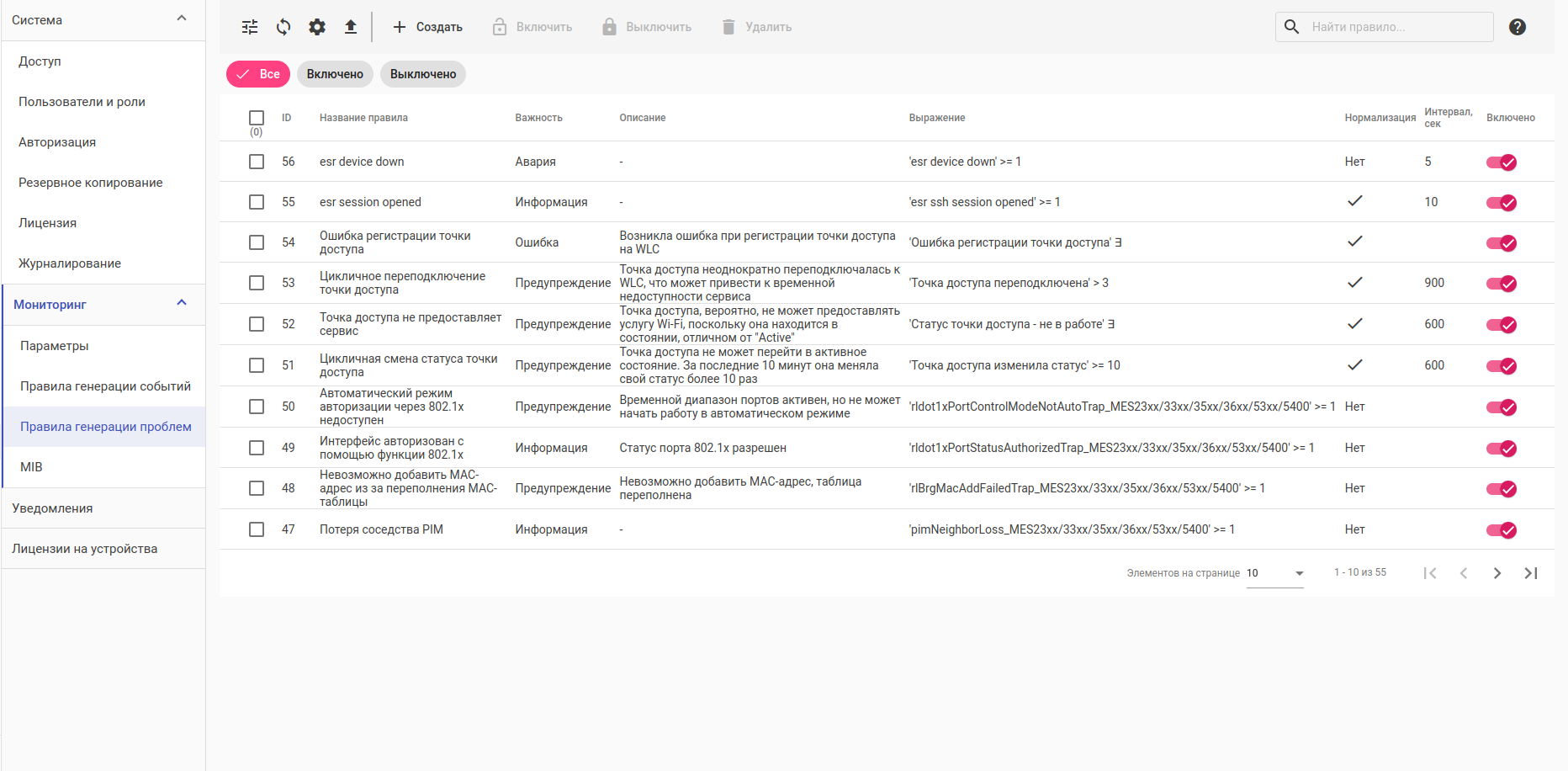Viewport: 1568px width, 771px height.
Task: Click the Создать button
Action: 428,27
